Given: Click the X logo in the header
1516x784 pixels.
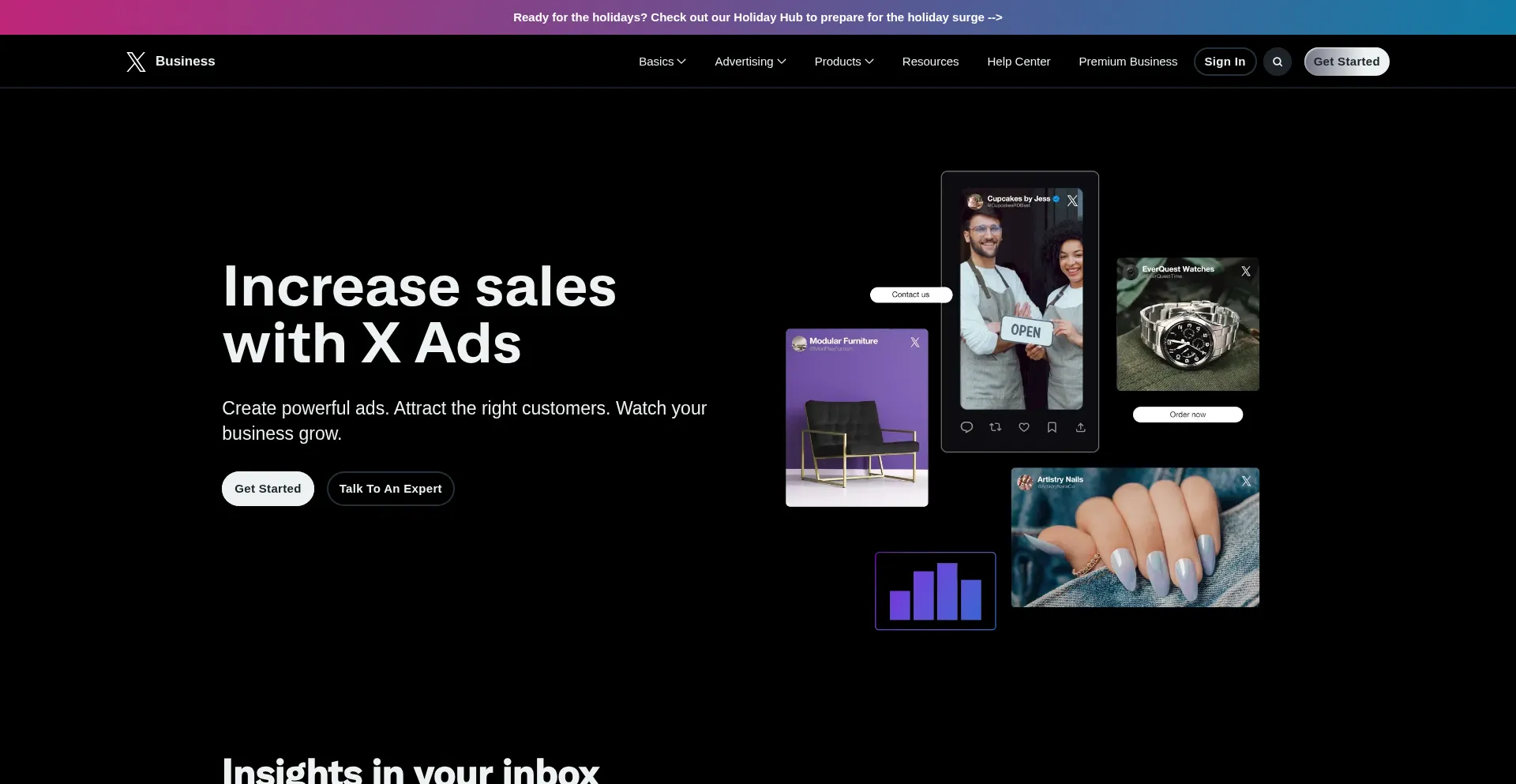Looking at the screenshot, I should [136, 62].
